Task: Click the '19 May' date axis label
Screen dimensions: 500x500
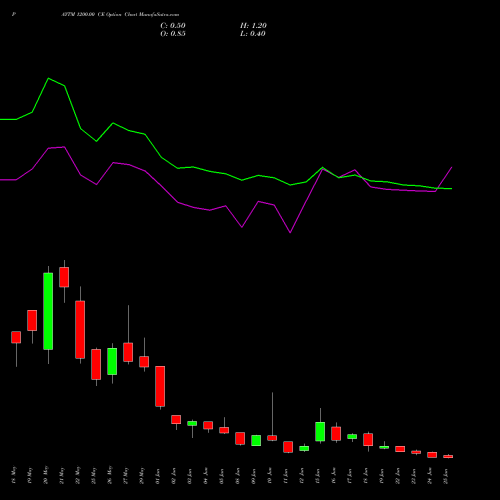Action: coord(30,475)
